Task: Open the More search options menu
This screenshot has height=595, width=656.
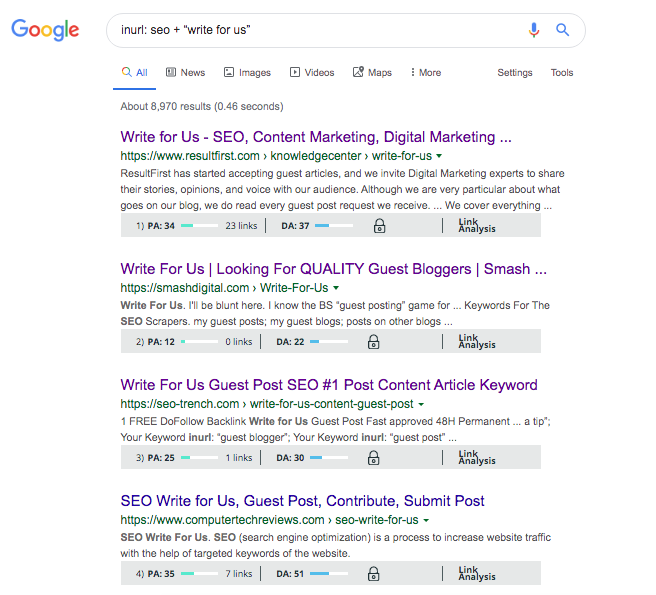Action: tap(425, 72)
